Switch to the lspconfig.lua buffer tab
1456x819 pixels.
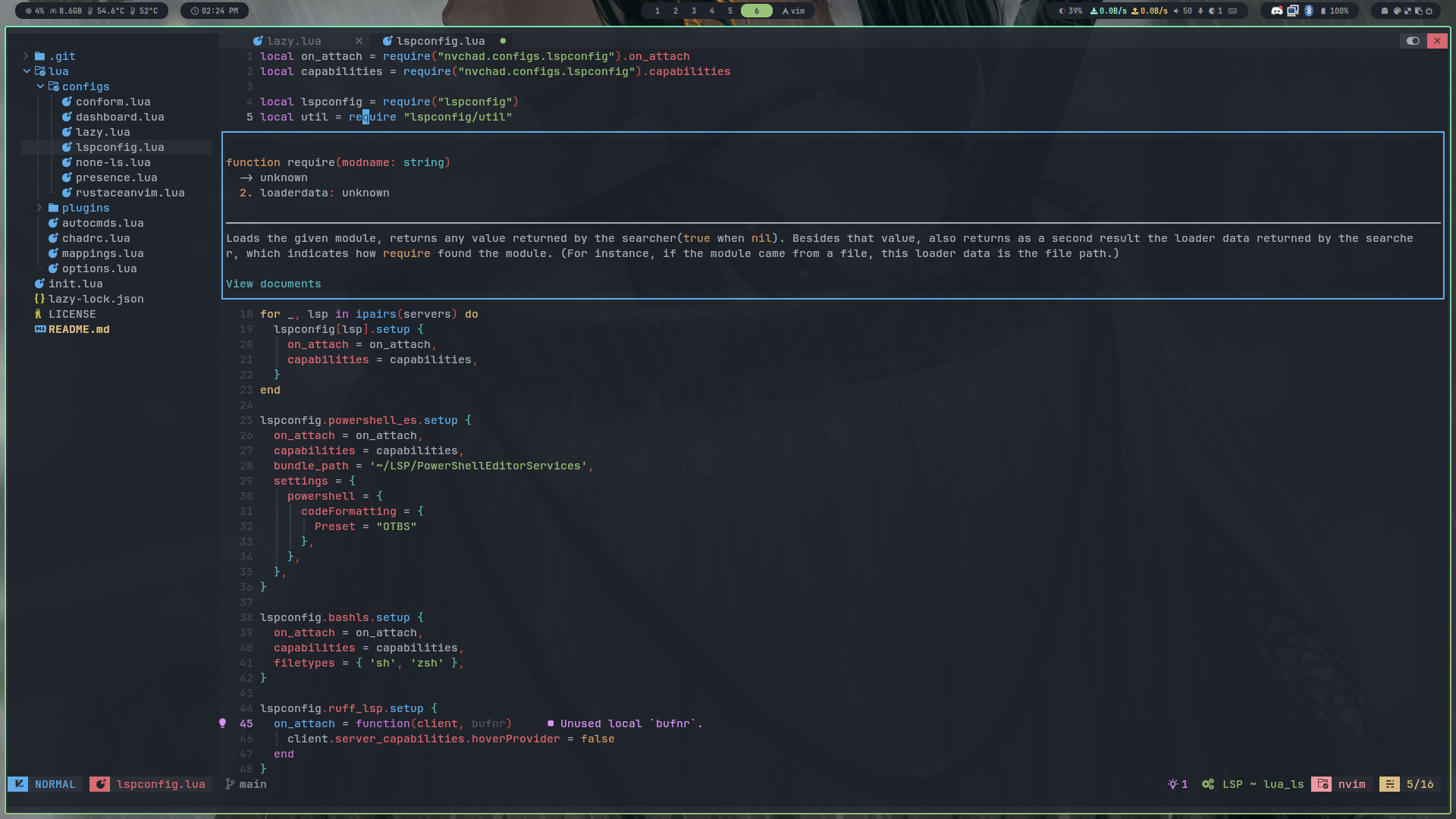pos(441,41)
